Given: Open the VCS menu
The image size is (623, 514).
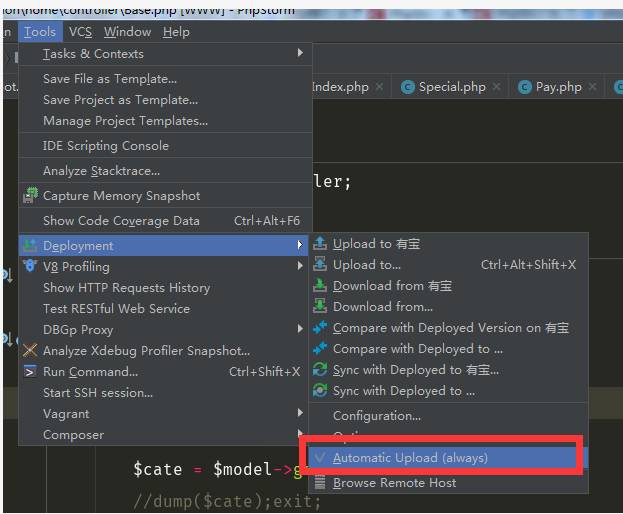Looking at the screenshot, I should pyautogui.click(x=80, y=32).
